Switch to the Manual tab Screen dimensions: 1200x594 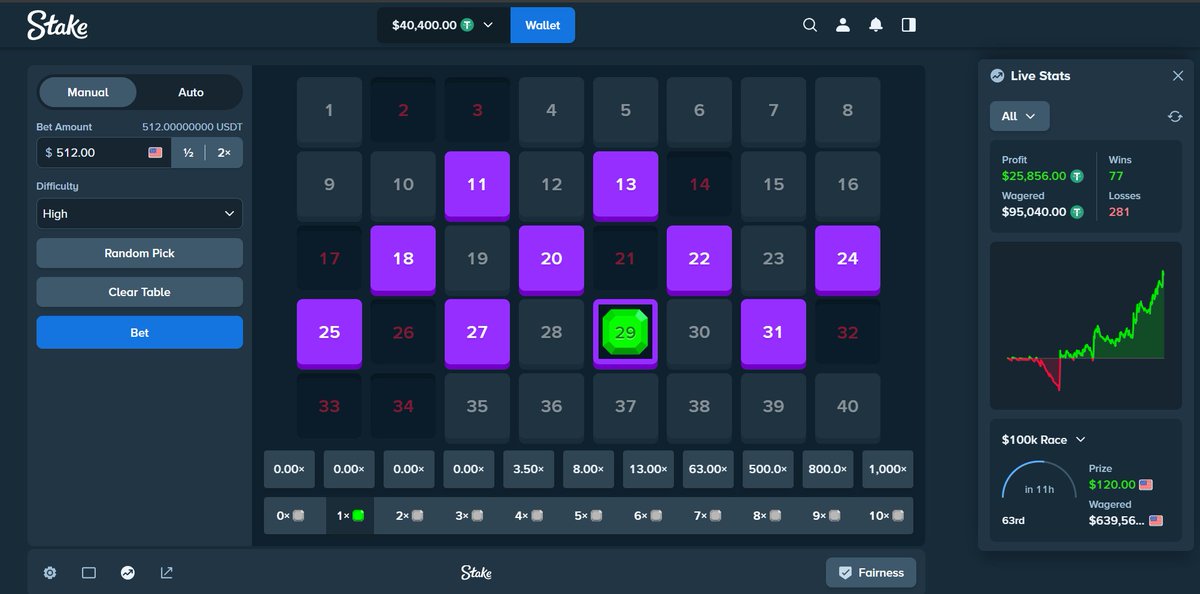(x=88, y=92)
